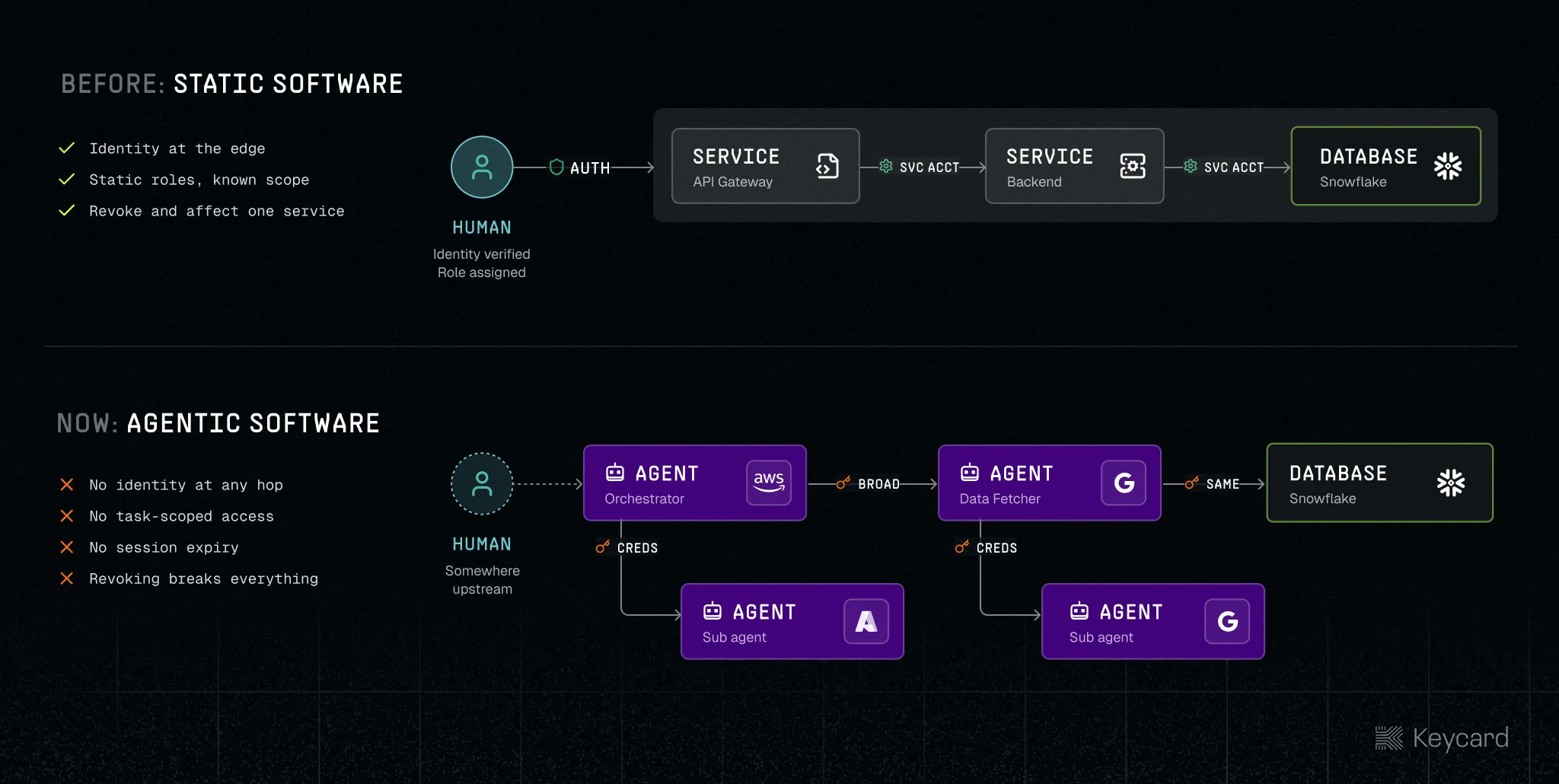Click the X mark beside No session expiry
This screenshot has height=784, width=1559.
point(67,547)
